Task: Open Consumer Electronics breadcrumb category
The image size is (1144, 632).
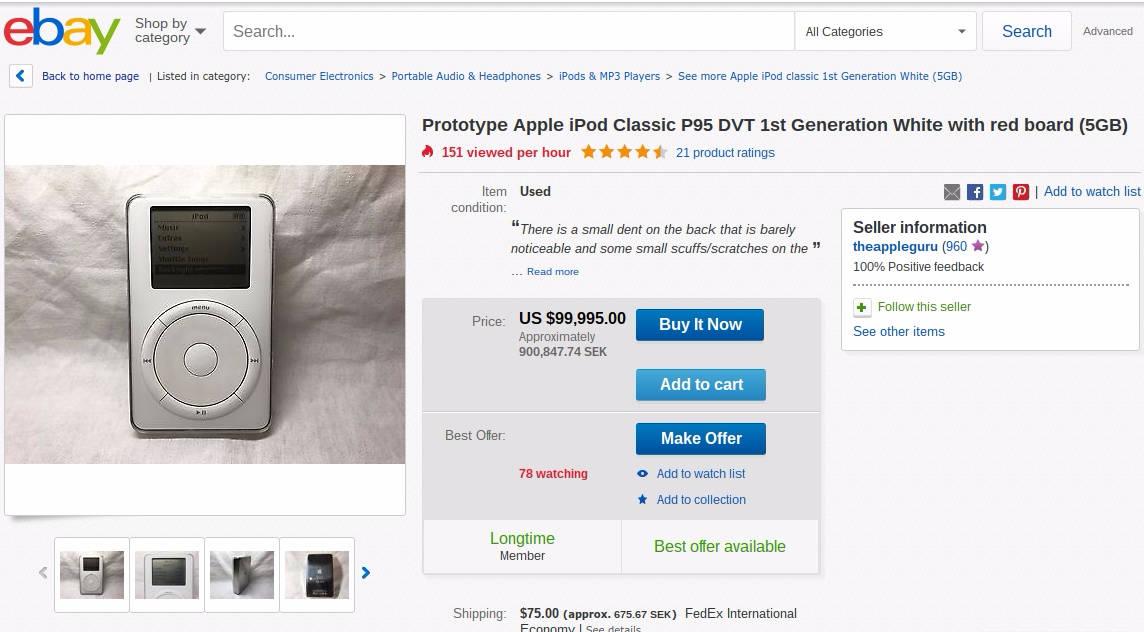Action: [x=319, y=76]
